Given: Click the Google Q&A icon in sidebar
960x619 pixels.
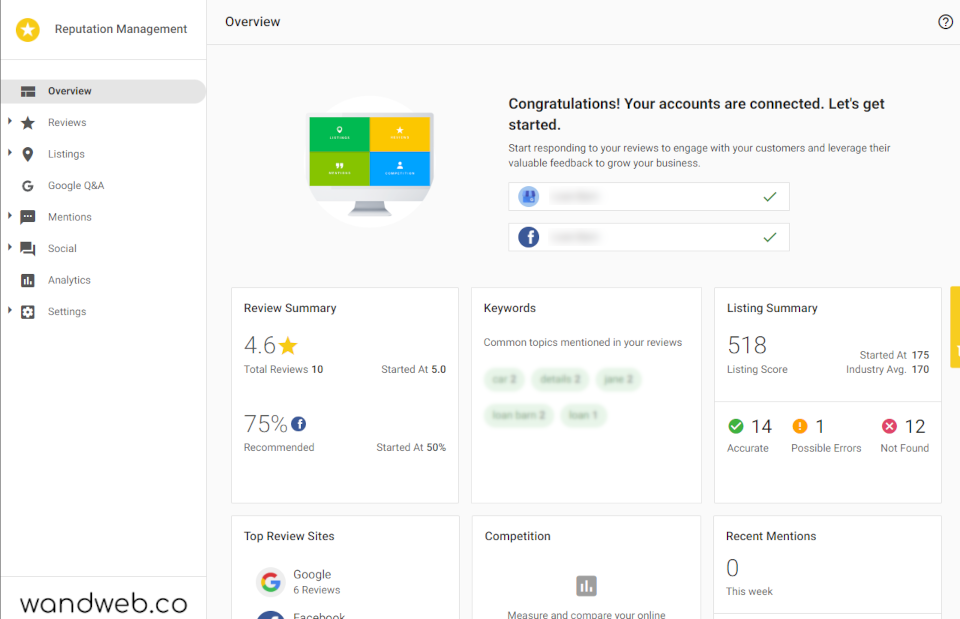Looking at the screenshot, I should 28,186.
